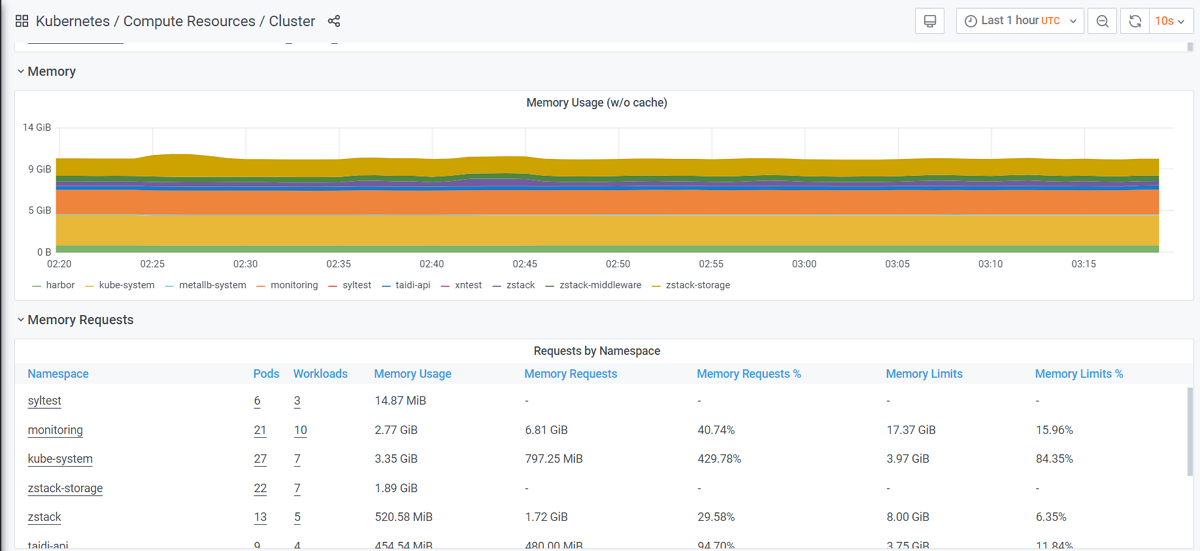
Task: Click the Pods count 21 for monitoring
Action: click(x=260, y=430)
